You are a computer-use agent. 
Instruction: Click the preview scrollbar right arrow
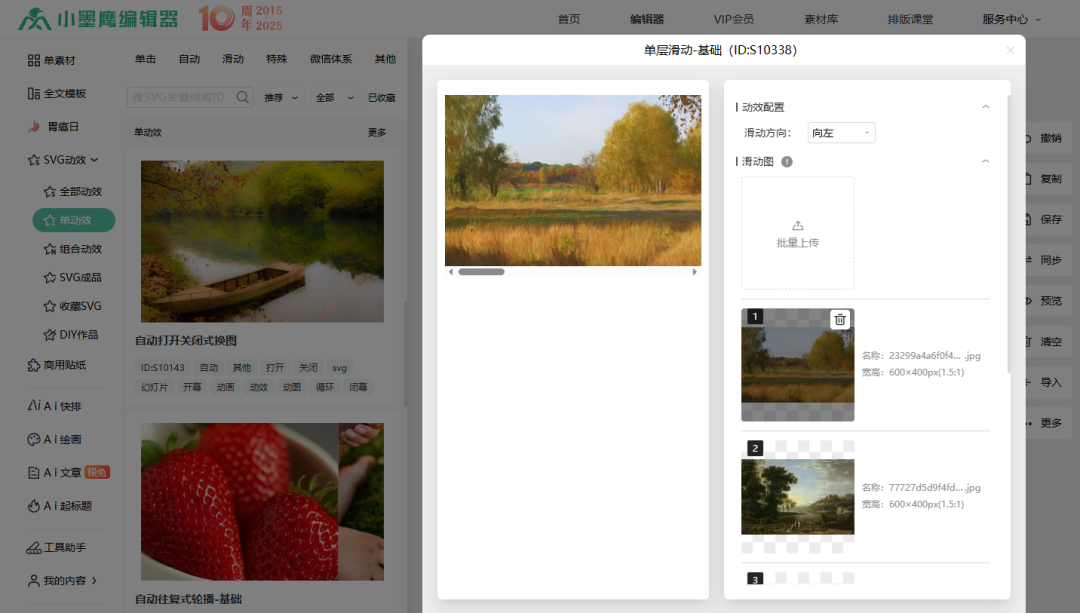point(694,272)
